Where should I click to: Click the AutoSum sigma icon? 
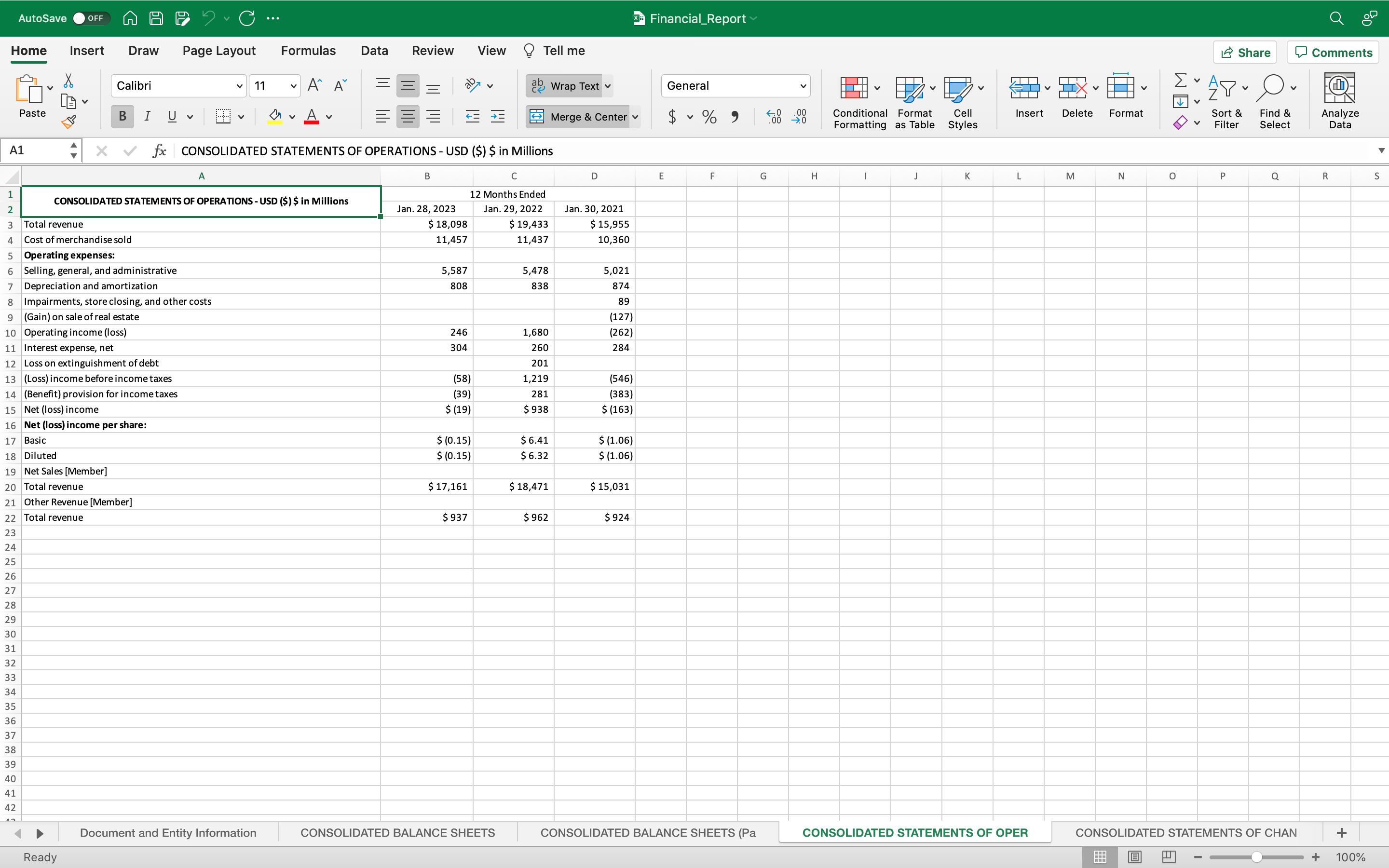[x=1180, y=80]
